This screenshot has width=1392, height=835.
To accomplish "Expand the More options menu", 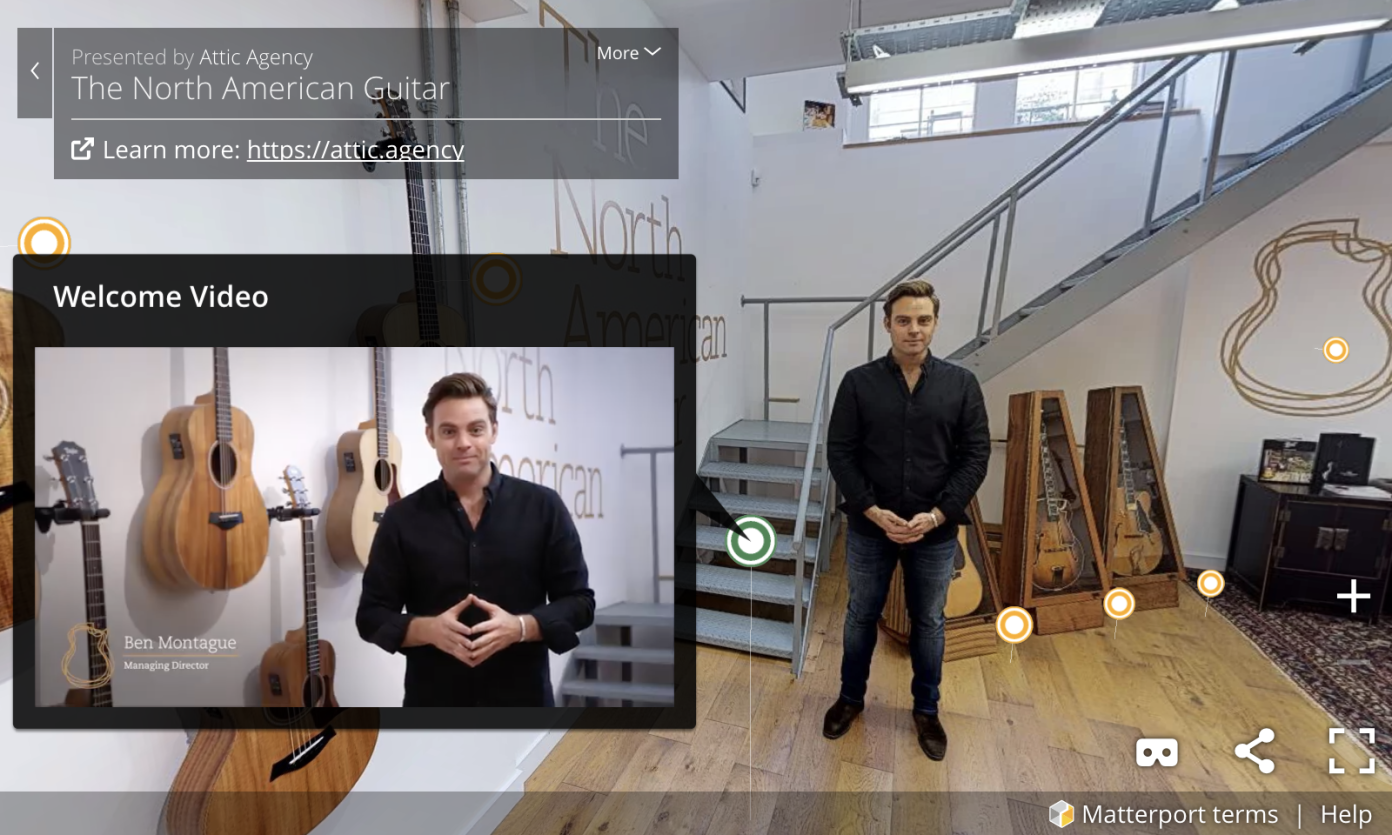I will (628, 52).
